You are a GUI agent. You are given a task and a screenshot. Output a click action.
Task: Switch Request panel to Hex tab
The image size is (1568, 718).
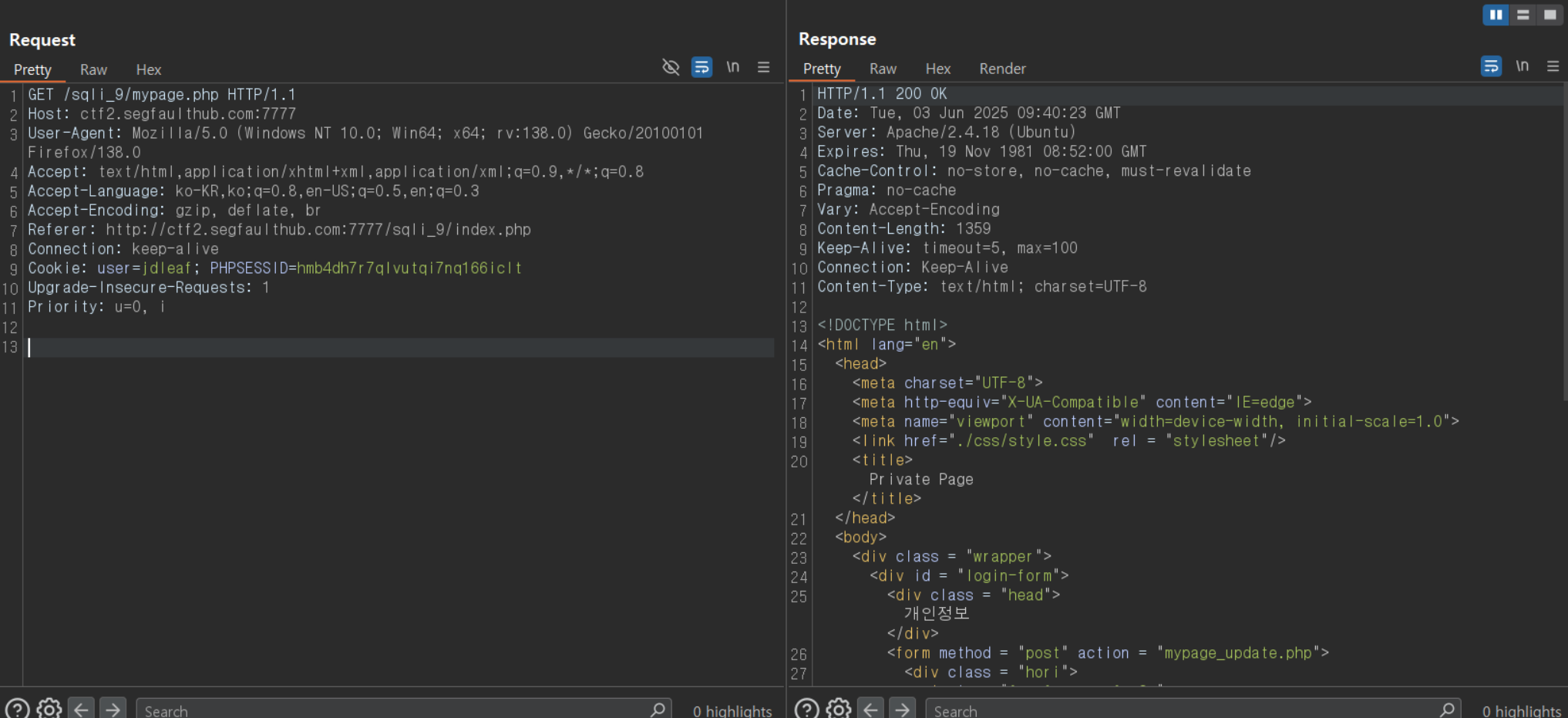click(x=149, y=69)
